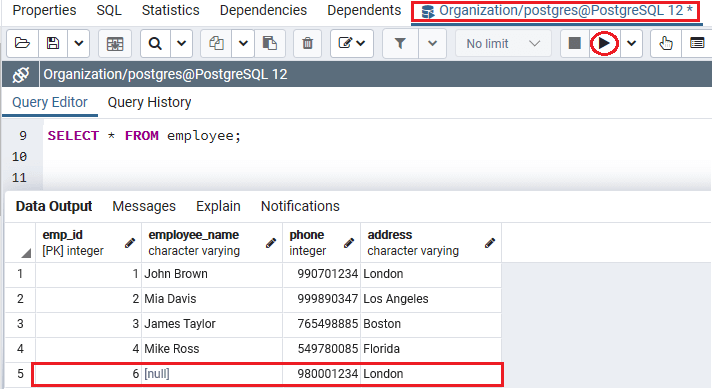Open the Messages tab
This screenshot has width=712, height=389.
tap(144, 207)
